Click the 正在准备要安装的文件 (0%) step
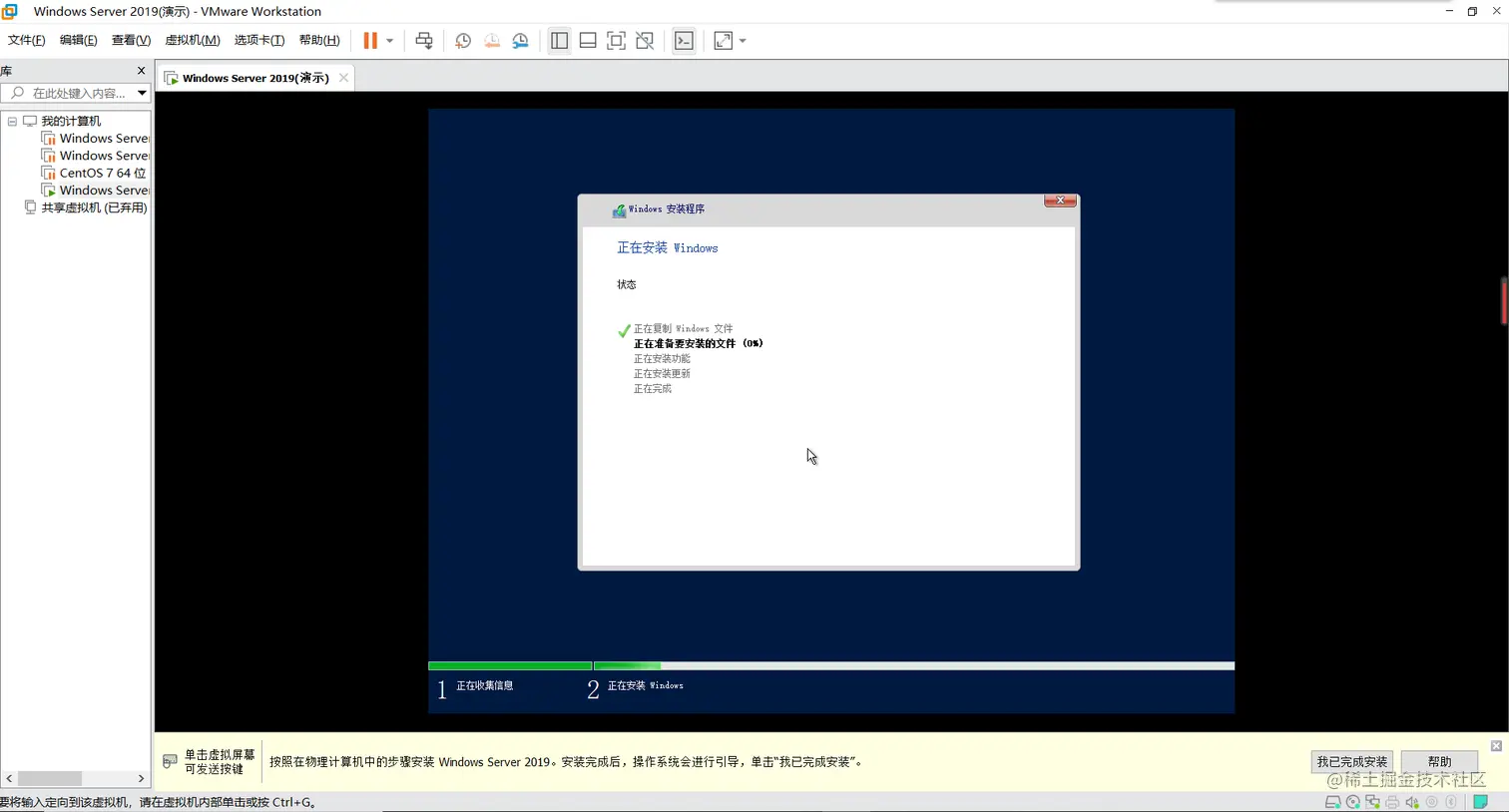This screenshot has height=812, width=1509. point(698,343)
